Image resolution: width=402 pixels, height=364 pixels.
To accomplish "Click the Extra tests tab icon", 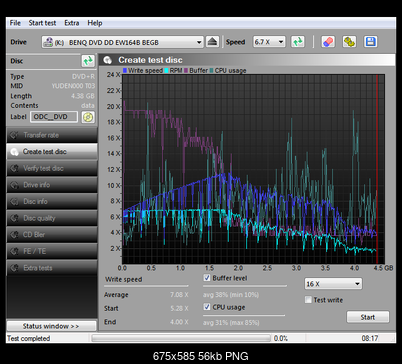I will (x=14, y=268).
